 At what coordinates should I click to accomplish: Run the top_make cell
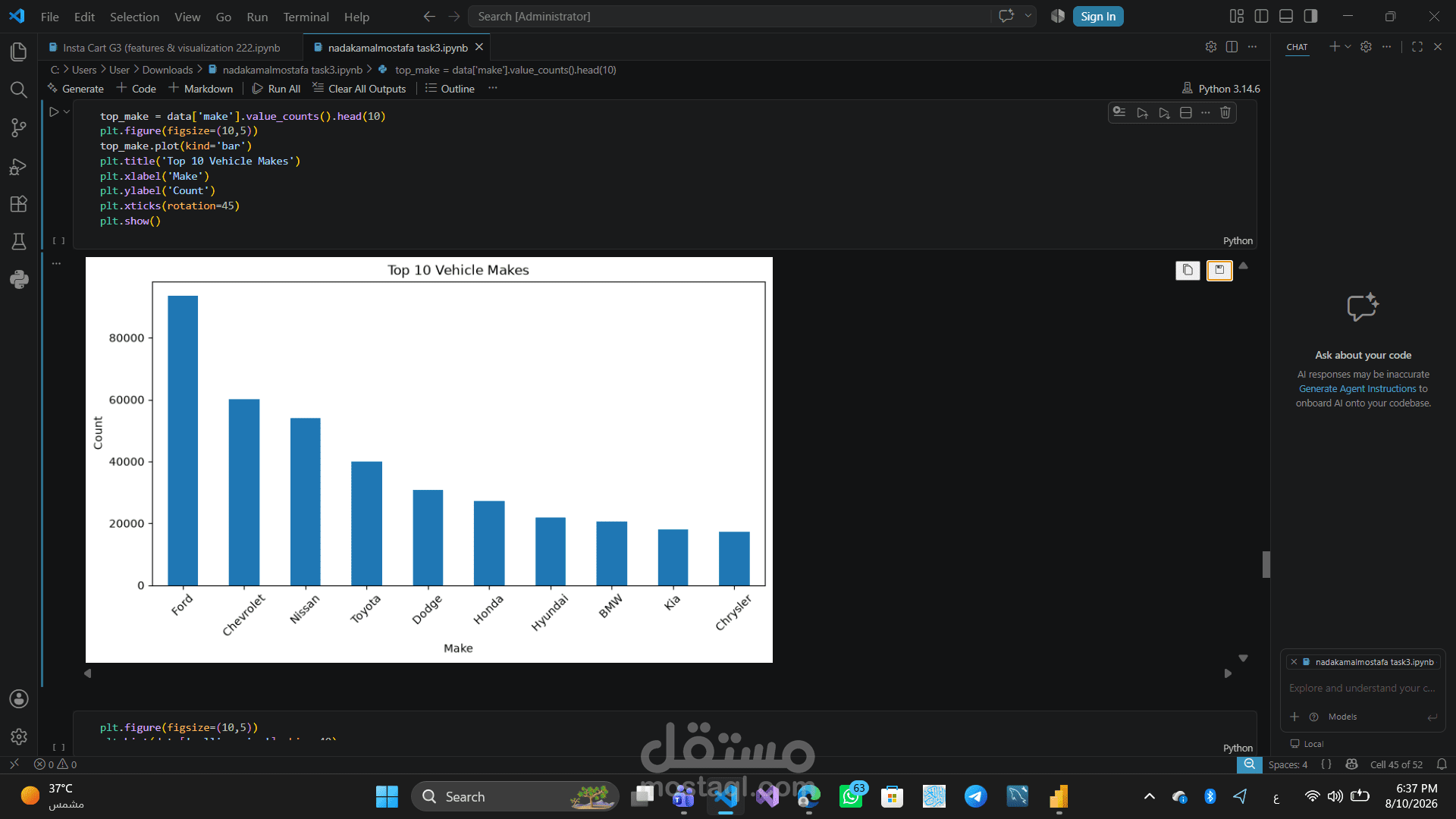coord(54,112)
